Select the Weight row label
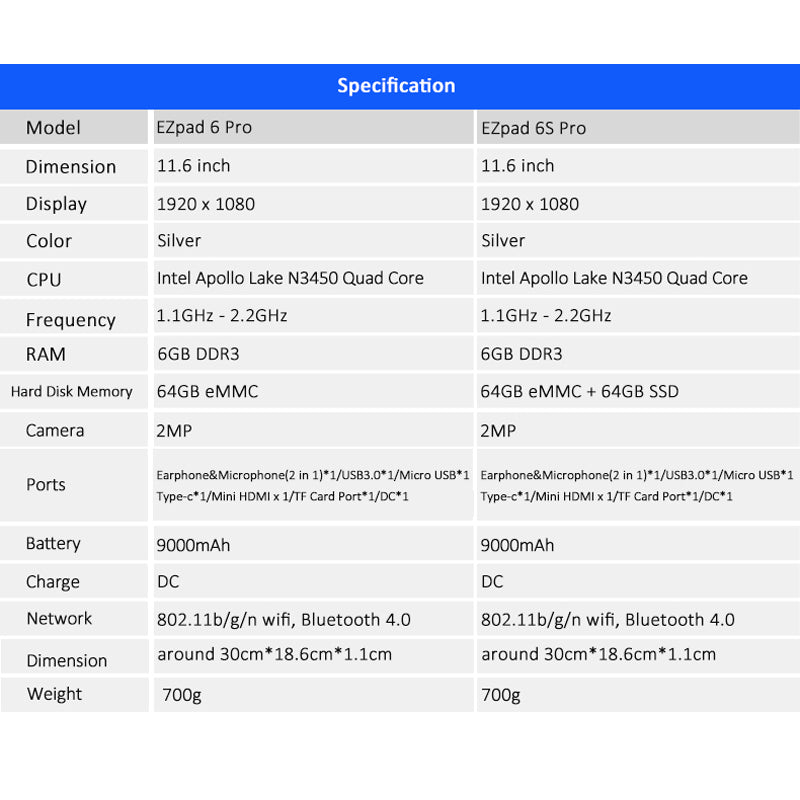Viewport: 800px width, 800px height. (54, 694)
